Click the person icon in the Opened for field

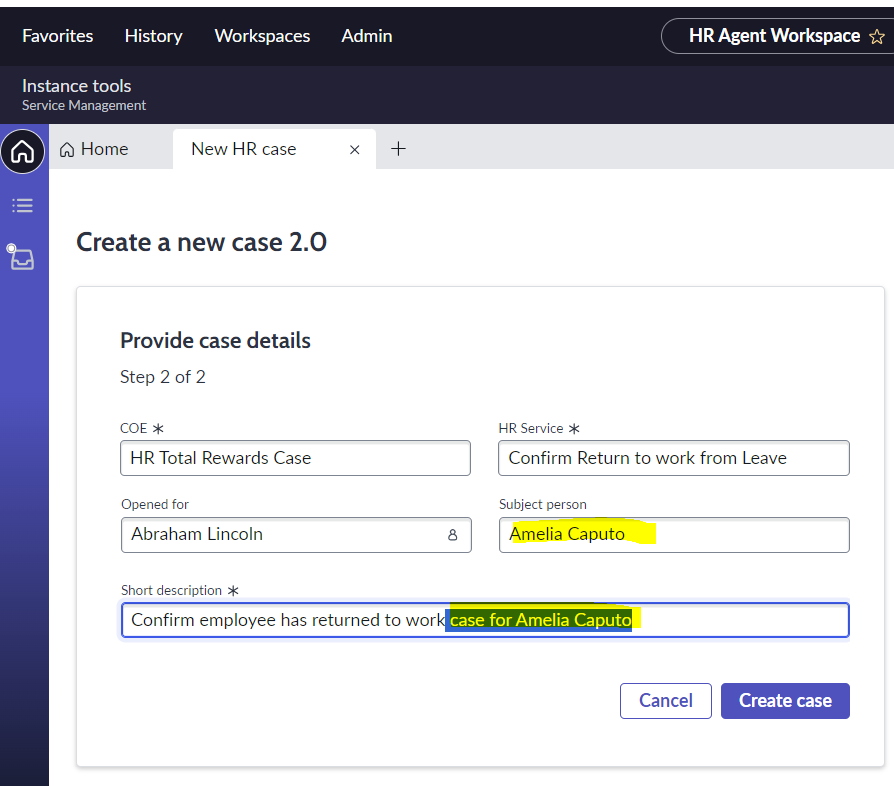click(x=453, y=535)
